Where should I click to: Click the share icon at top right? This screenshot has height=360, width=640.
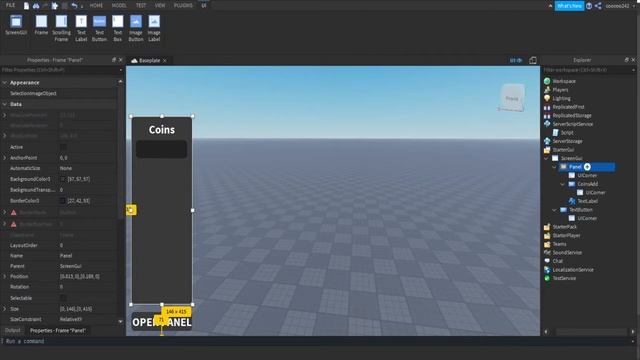(x=598, y=6)
